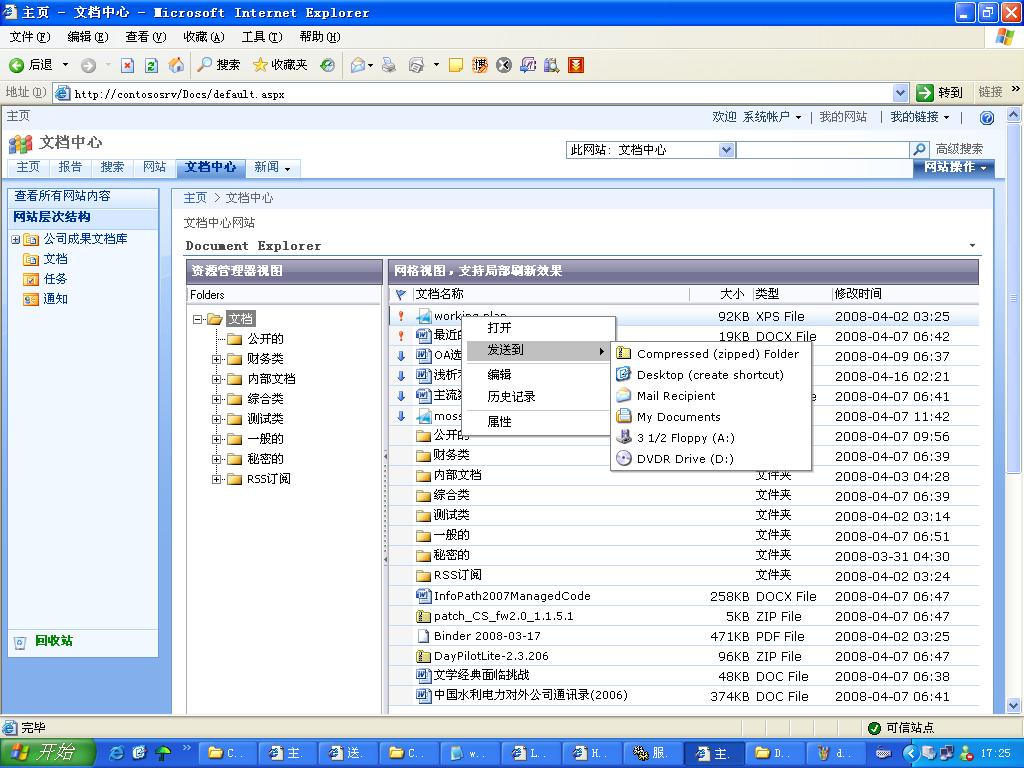Click the help question mark icon
This screenshot has width=1024, height=768.
click(x=986, y=118)
